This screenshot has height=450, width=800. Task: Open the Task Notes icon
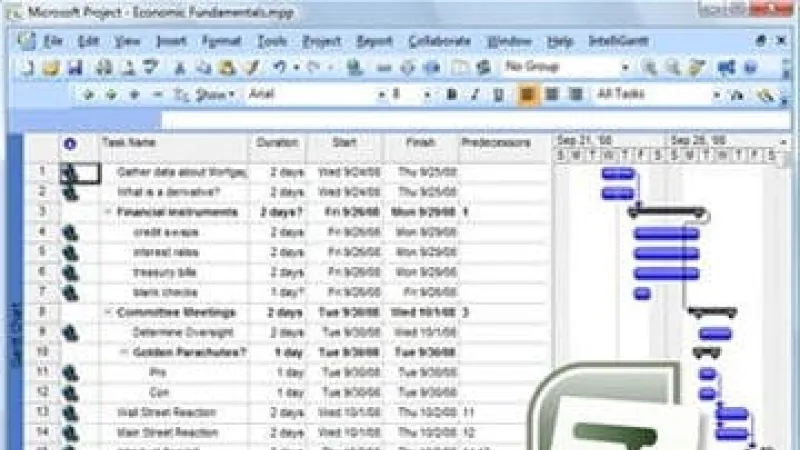tap(460, 67)
